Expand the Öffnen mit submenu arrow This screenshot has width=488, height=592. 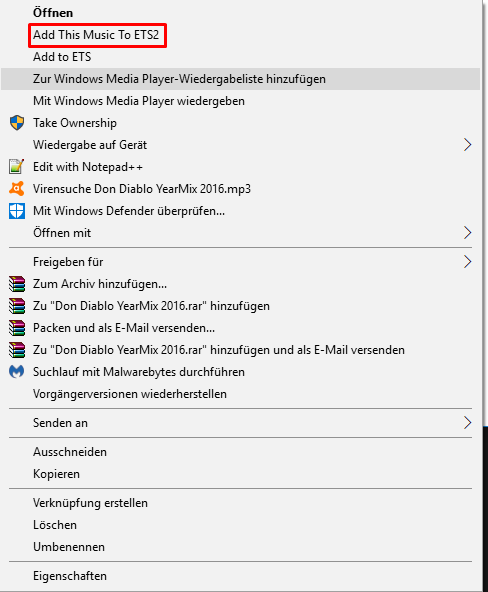467,233
